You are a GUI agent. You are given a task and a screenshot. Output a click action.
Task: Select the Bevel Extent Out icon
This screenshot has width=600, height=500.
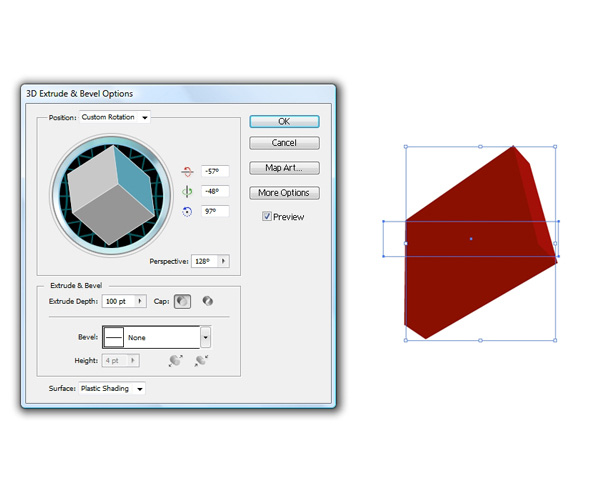[x=176, y=361]
